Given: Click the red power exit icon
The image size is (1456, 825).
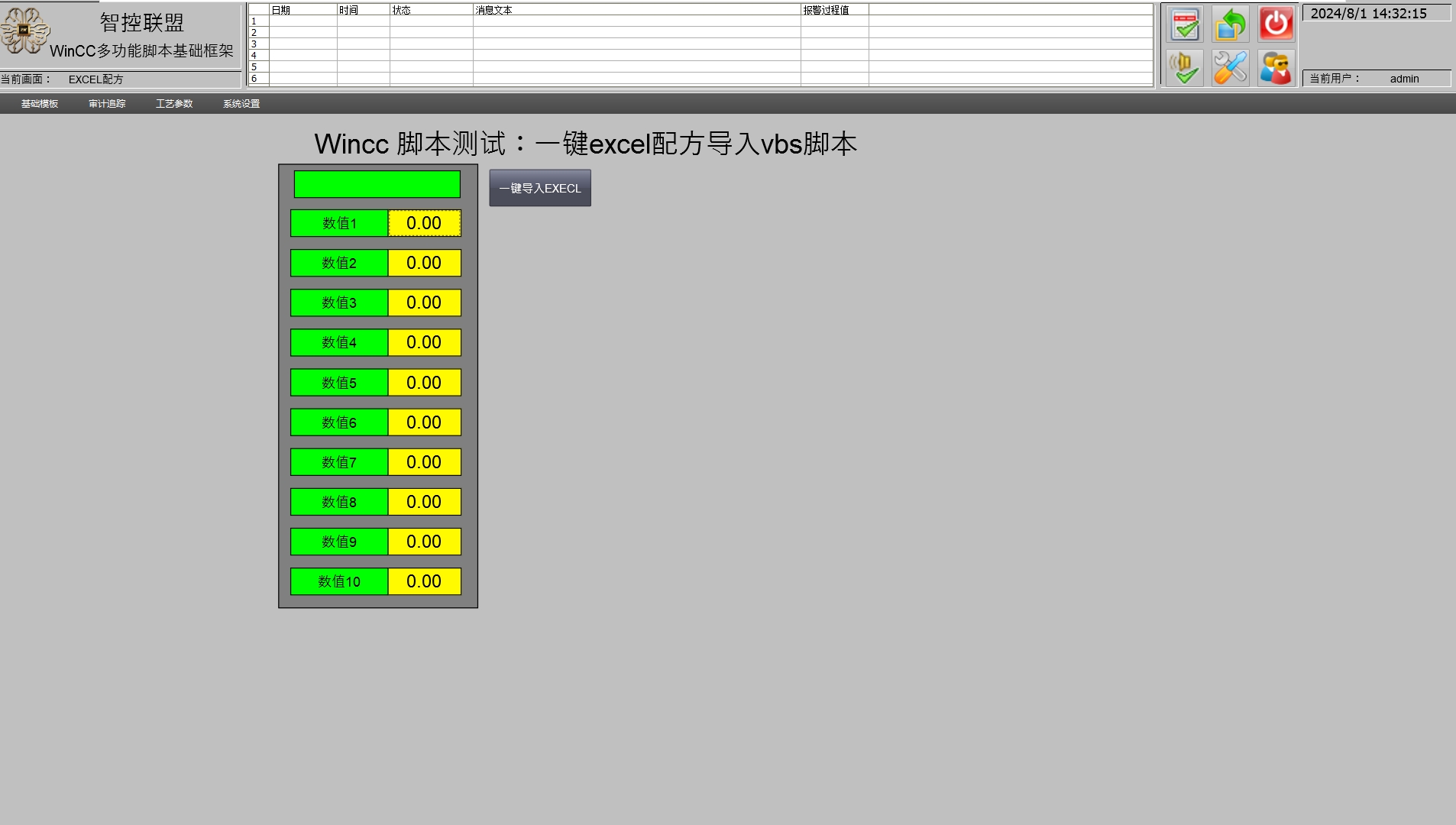Looking at the screenshot, I should pos(1275,24).
